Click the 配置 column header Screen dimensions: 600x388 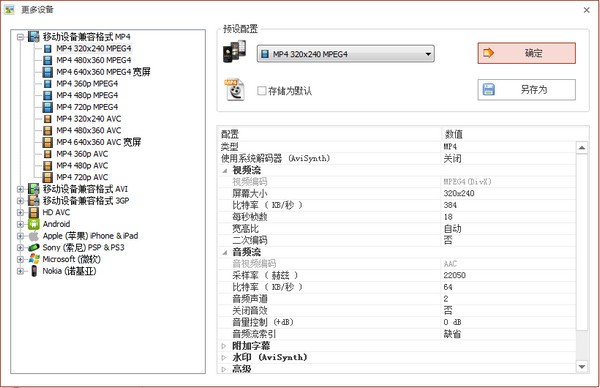pyautogui.click(x=230, y=134)
